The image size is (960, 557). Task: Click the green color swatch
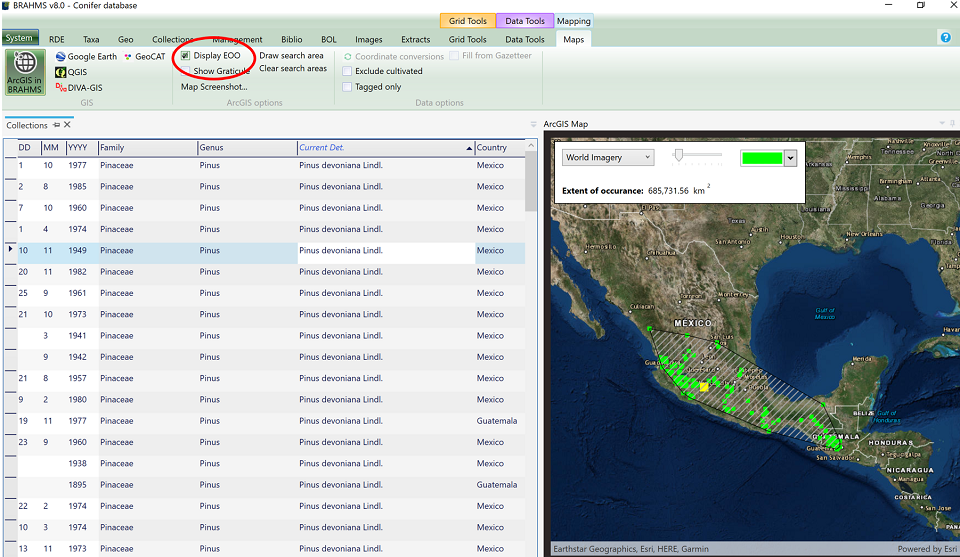(762, 158)
